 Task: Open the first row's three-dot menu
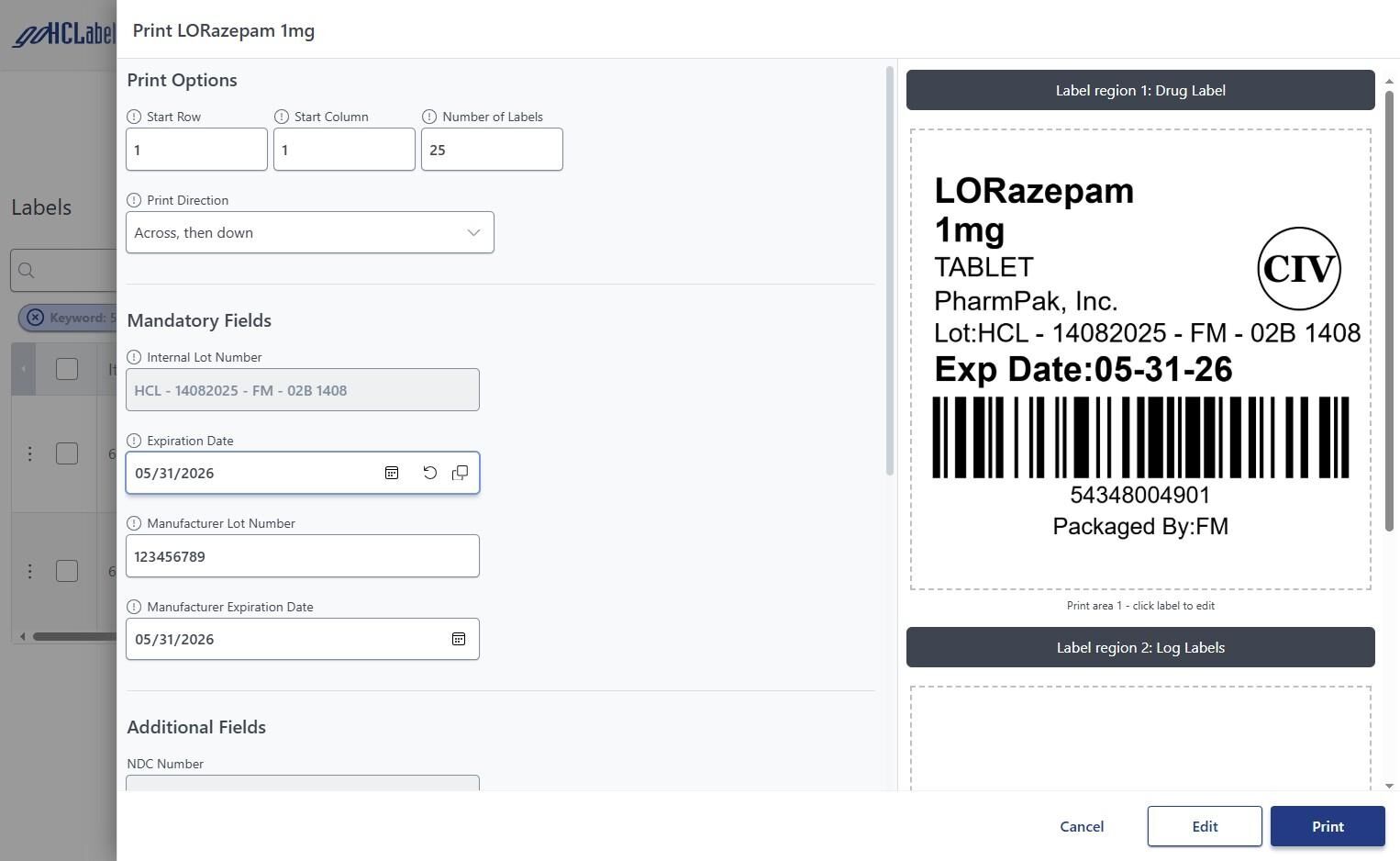(29, 453)
